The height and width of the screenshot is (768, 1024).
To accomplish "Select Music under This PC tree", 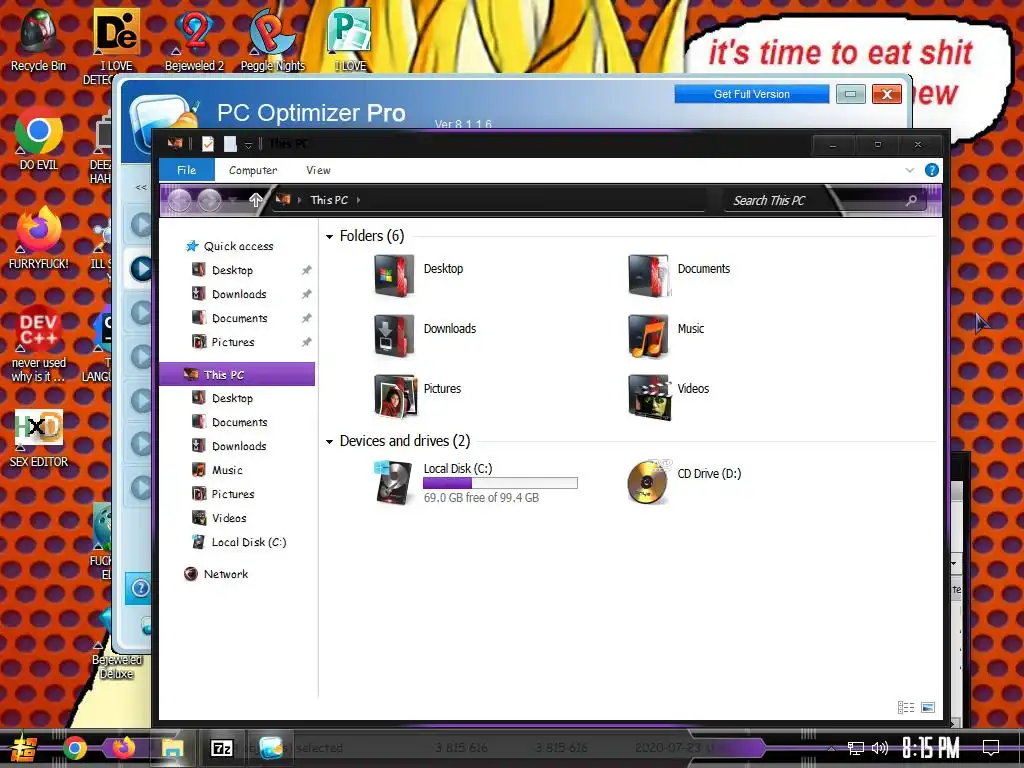I will click(x=226, y=470).
